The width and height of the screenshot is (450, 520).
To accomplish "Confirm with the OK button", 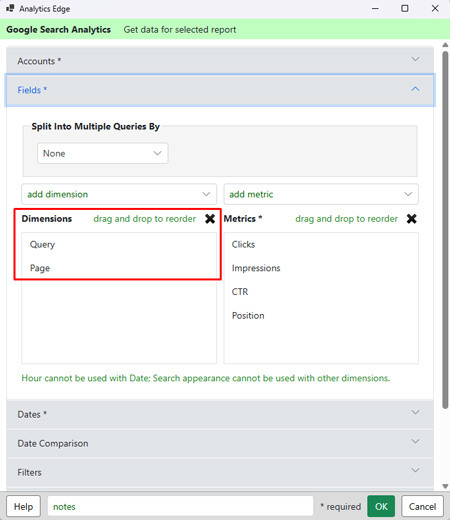I will click(381, 507).
